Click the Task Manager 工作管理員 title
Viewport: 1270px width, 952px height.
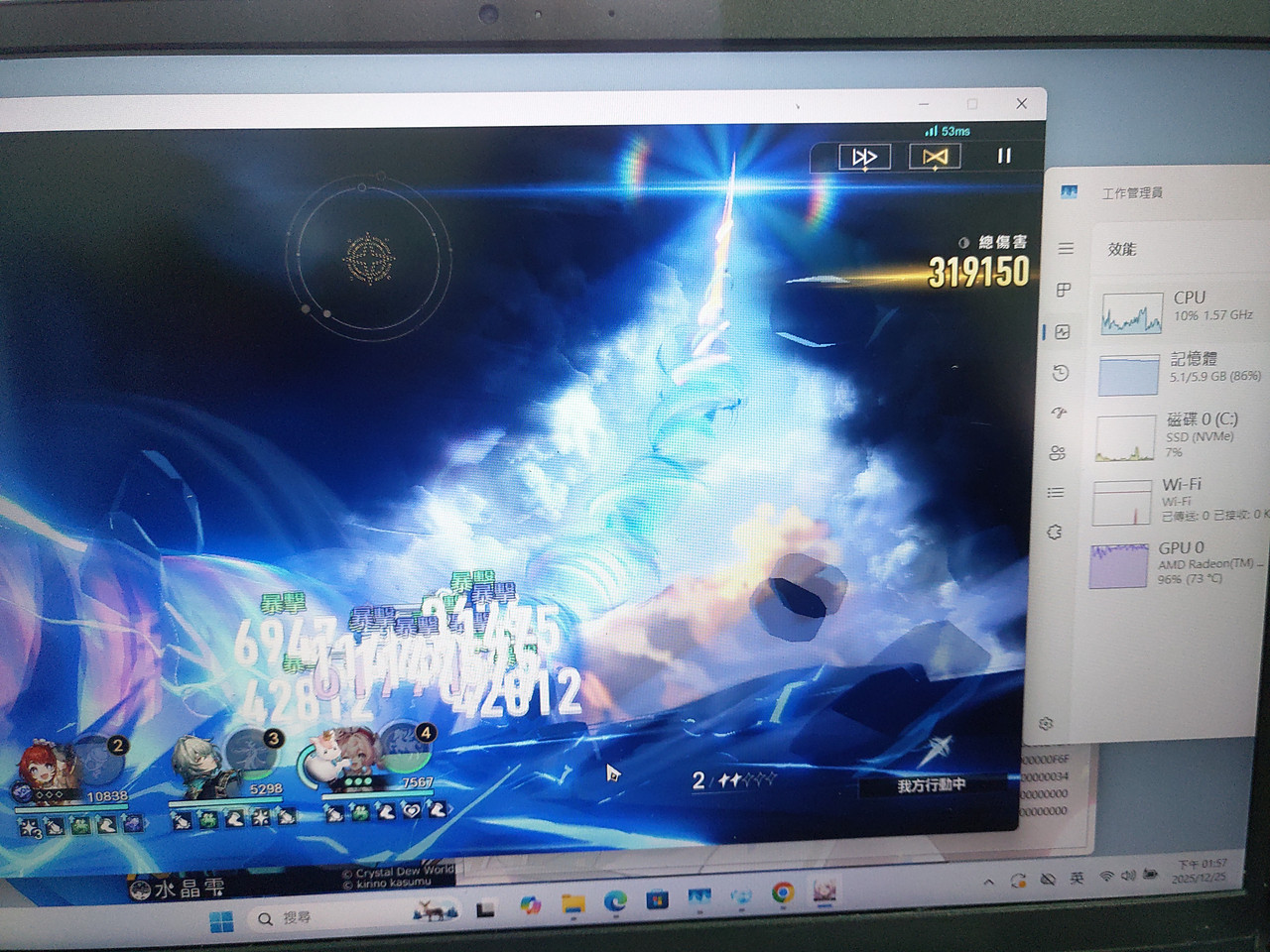[1132, 193]
